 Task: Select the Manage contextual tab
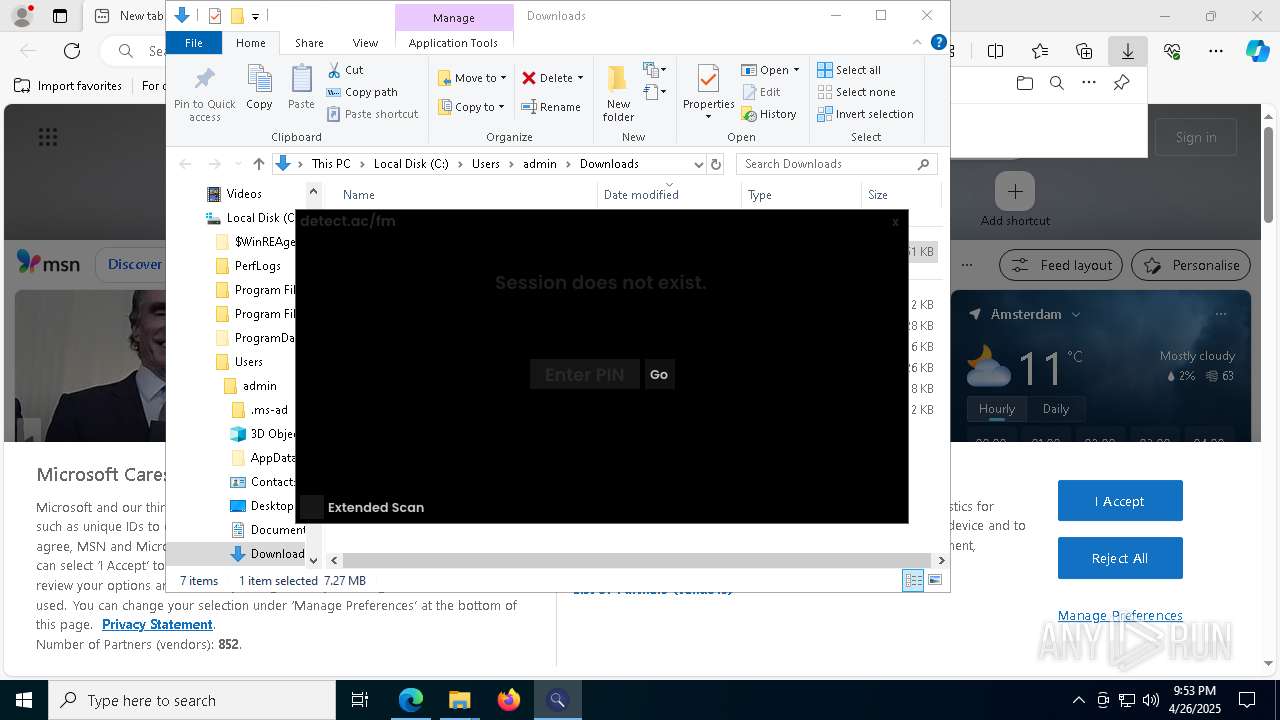point(454,17)
